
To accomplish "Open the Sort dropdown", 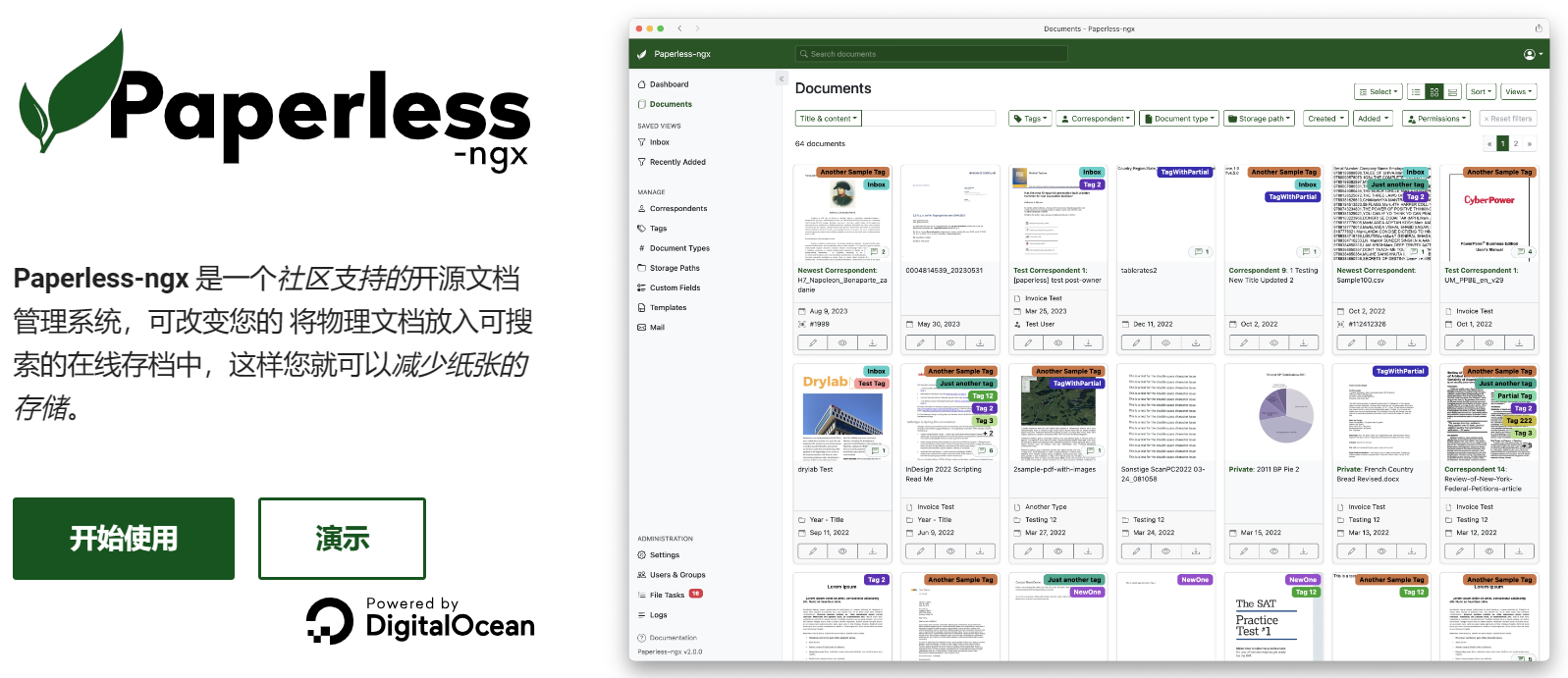I will pos(1481,91).
